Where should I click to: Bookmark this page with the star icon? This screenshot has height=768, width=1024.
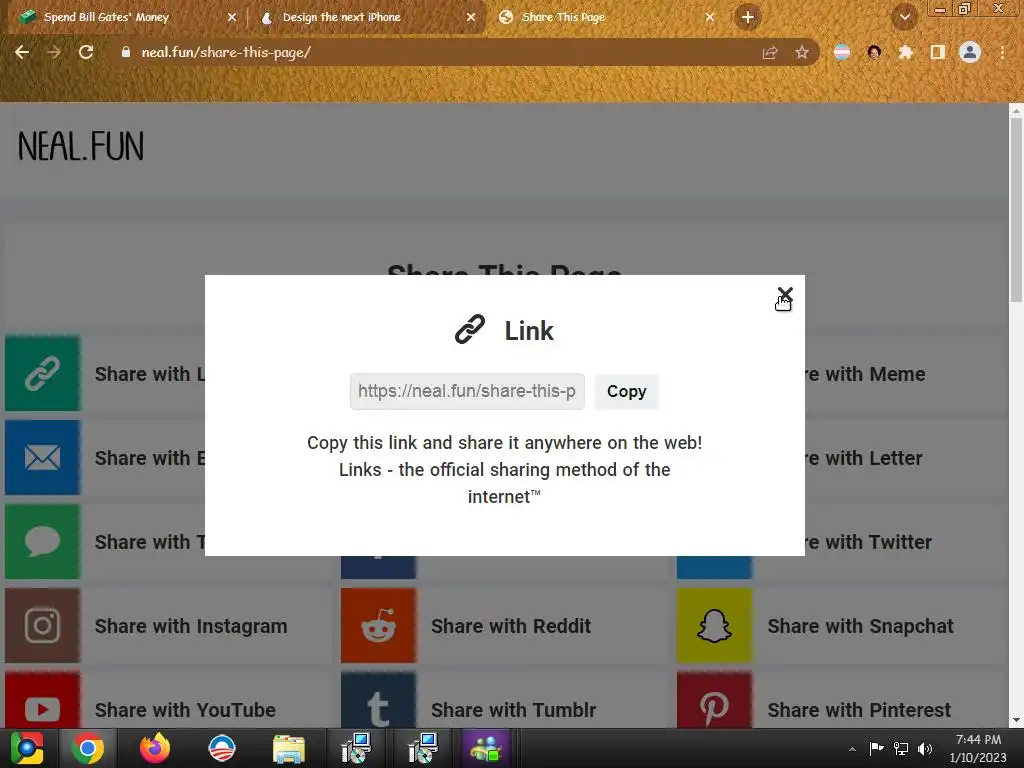(802, 52)
